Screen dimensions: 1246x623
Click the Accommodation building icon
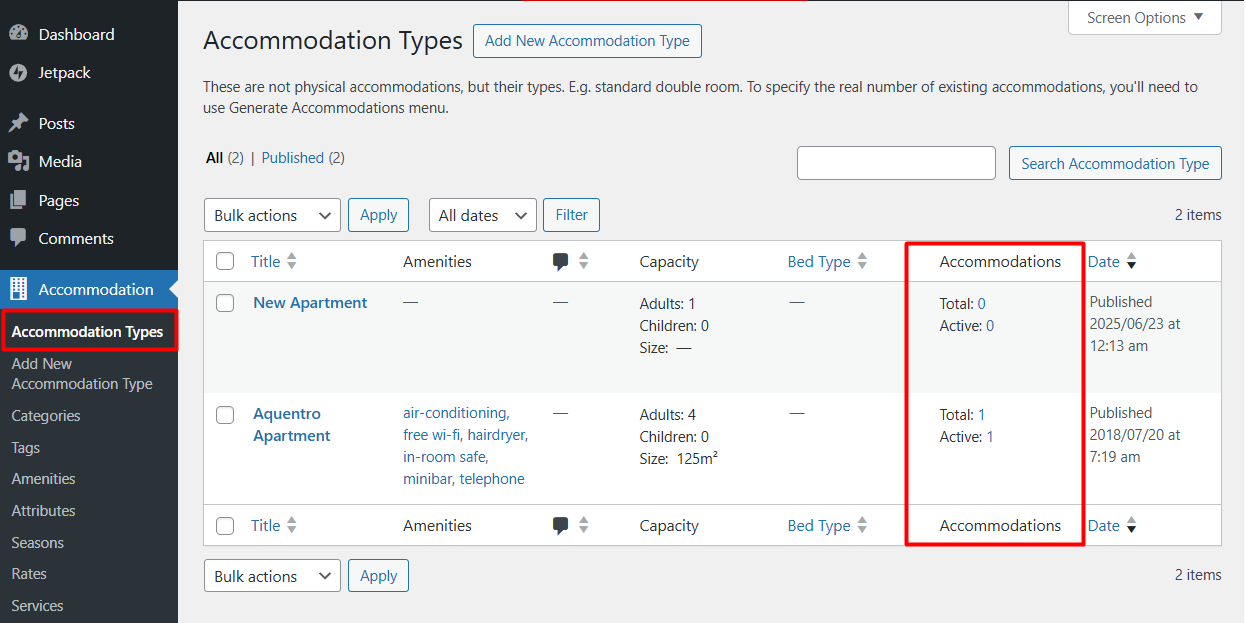point(18,289)
